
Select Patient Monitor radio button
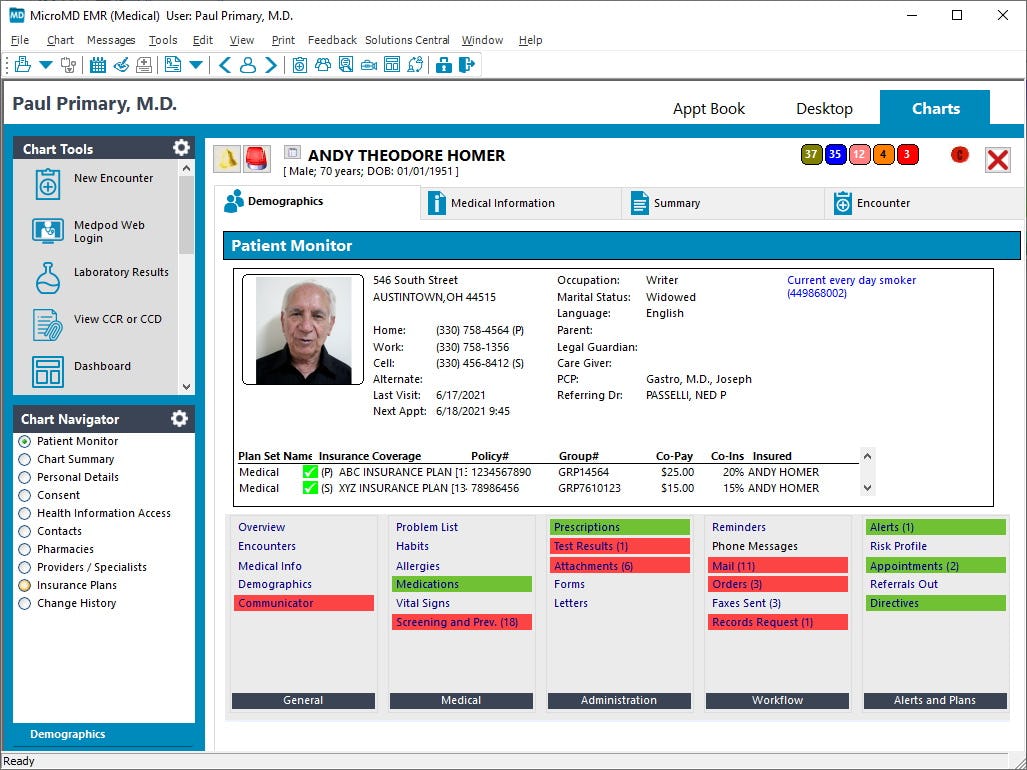tap(25, 441)
